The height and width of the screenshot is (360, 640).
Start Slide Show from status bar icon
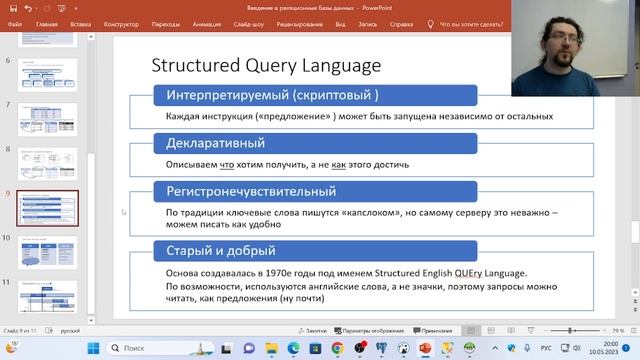coord(531,331)
